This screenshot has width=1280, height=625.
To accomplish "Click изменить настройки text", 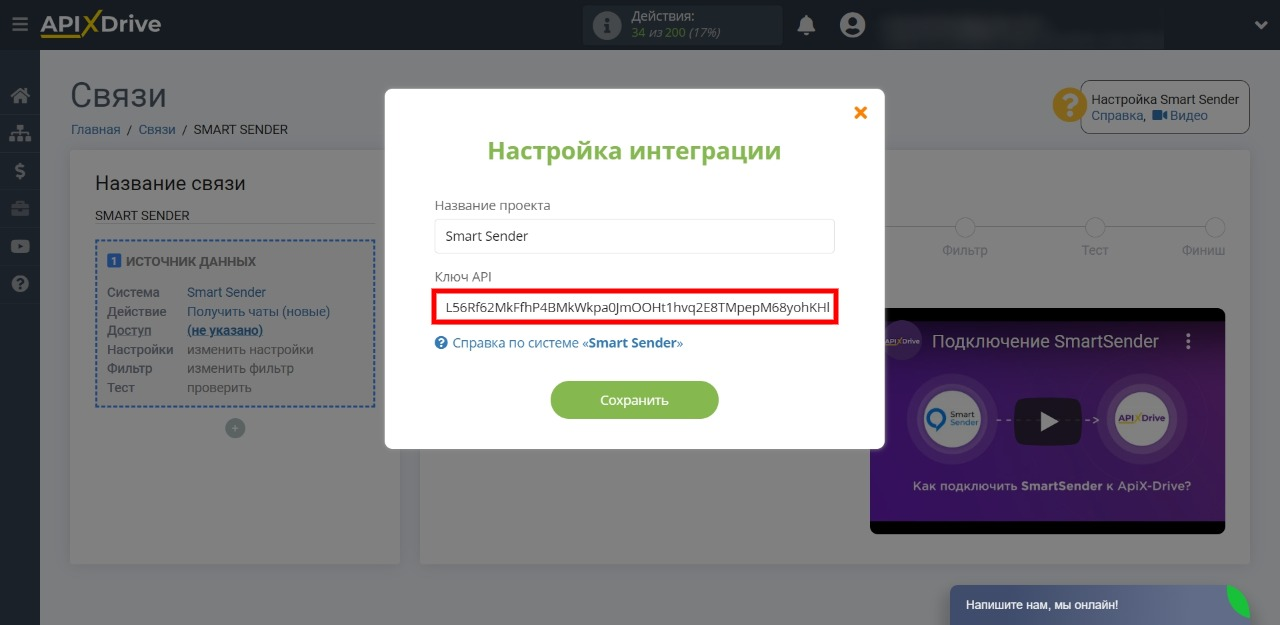I will point(250,349).
